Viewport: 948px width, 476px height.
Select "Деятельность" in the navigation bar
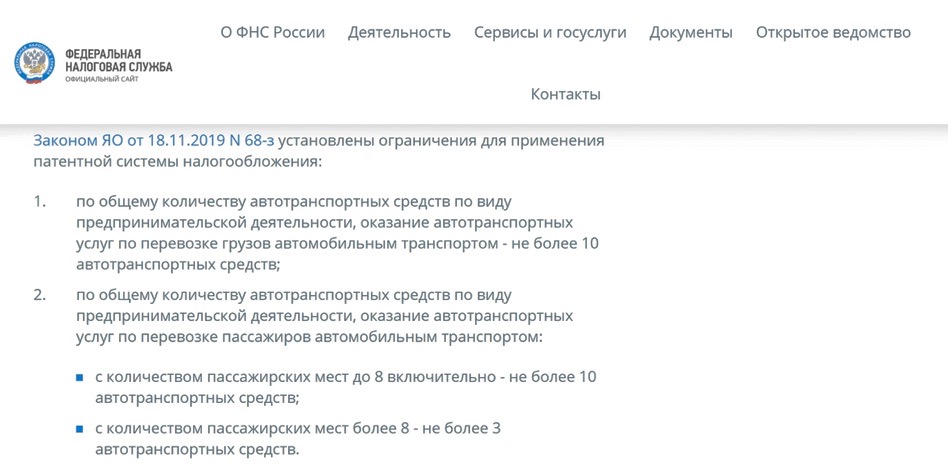[x=400, y=32]
